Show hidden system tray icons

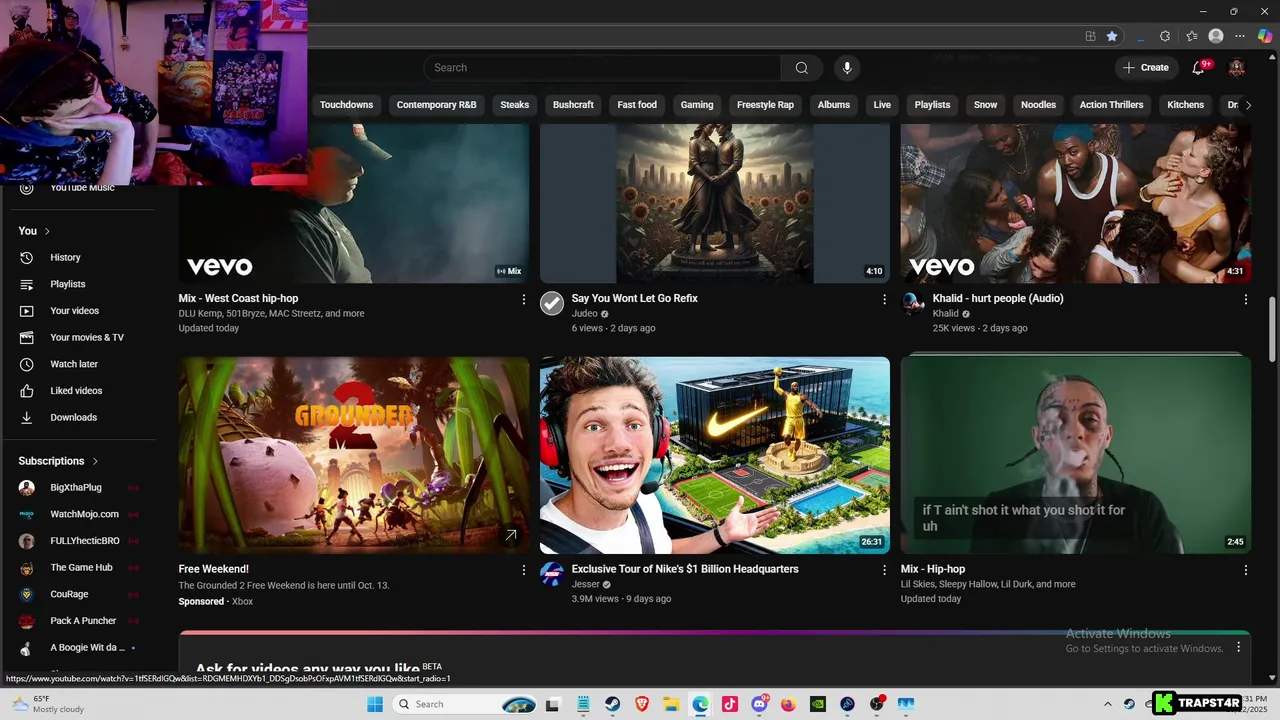pyautogui.click(x=1108, y=704)
